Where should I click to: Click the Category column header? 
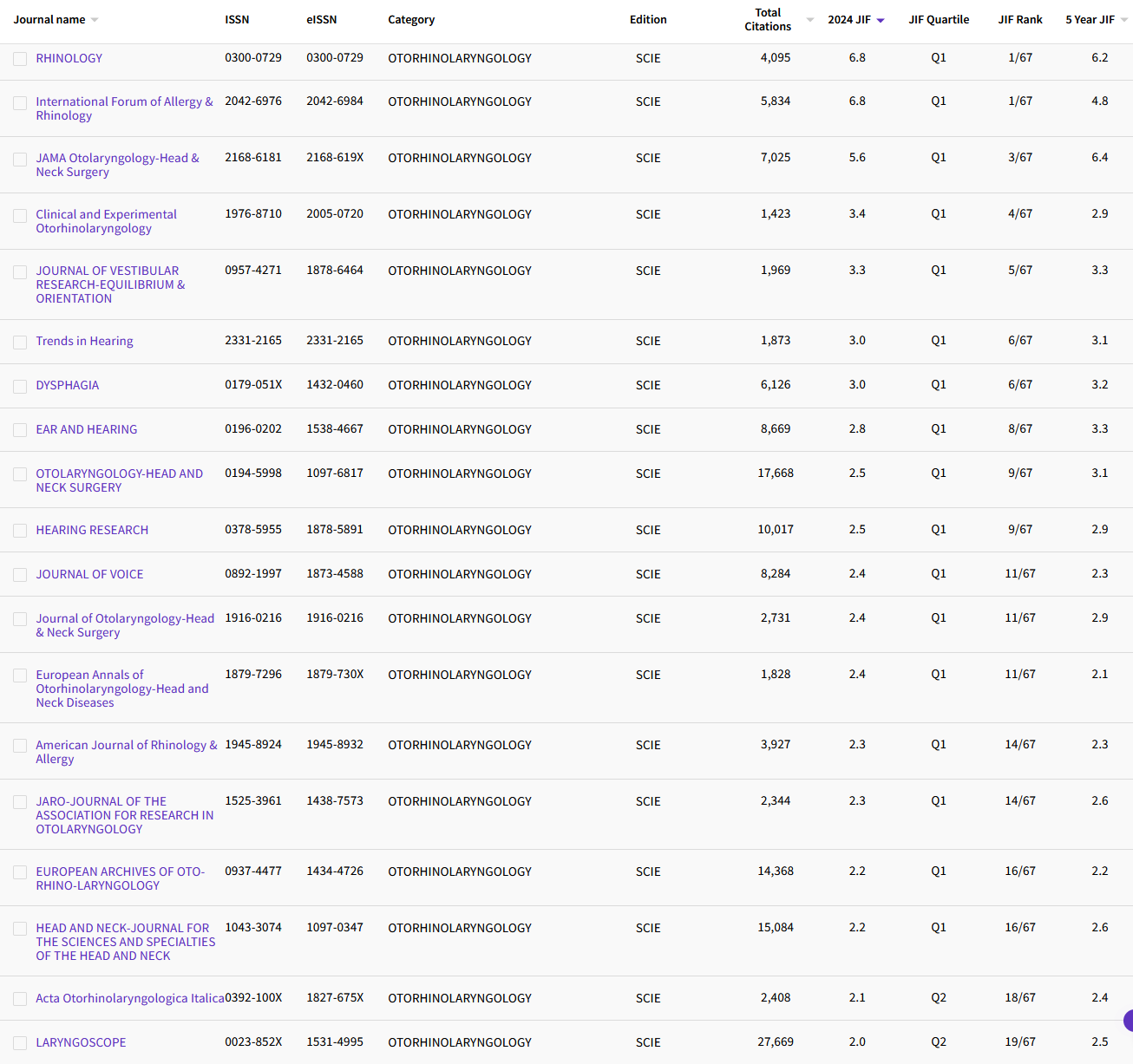pyautogui.click(x=411, y=20)
